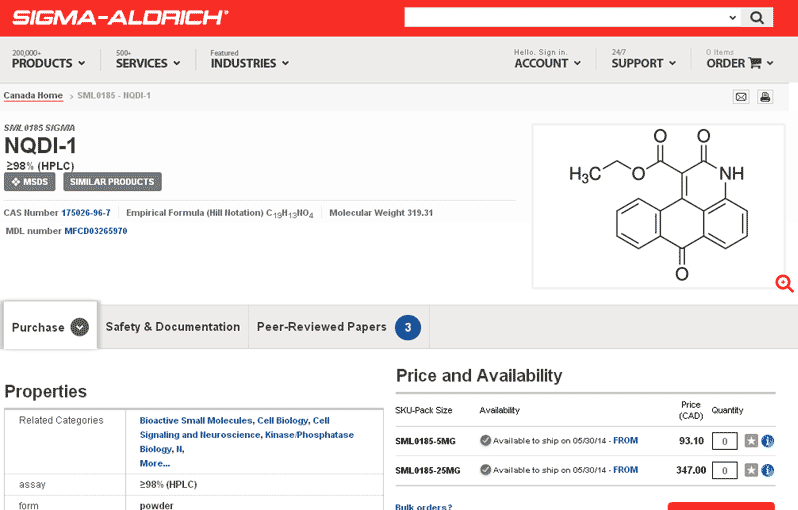Click the MSDS button
This screenshot has width=798, height=510.
(x=30, y=182)
